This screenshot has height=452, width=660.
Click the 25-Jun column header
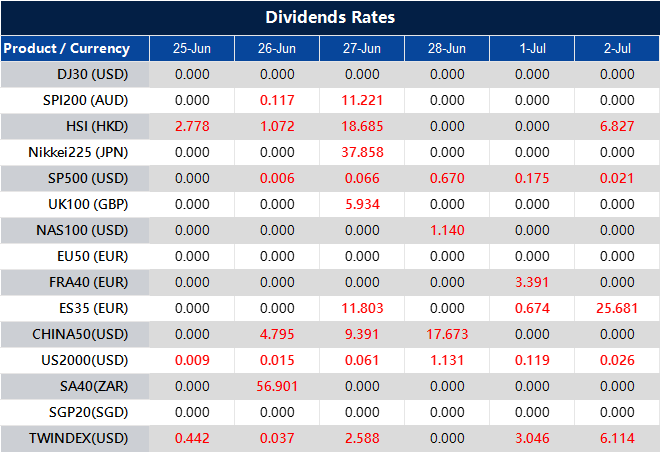pos(191,48)
